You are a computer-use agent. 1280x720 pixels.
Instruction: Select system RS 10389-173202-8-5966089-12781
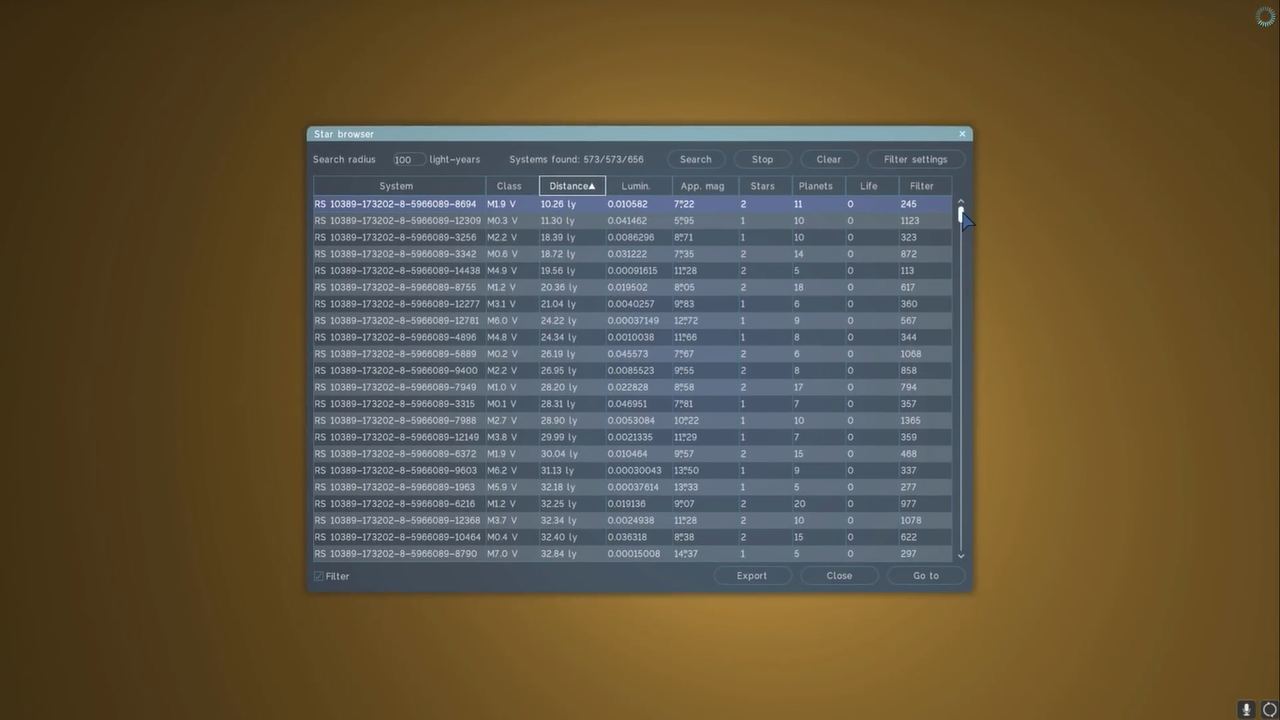tap(632, 321)
